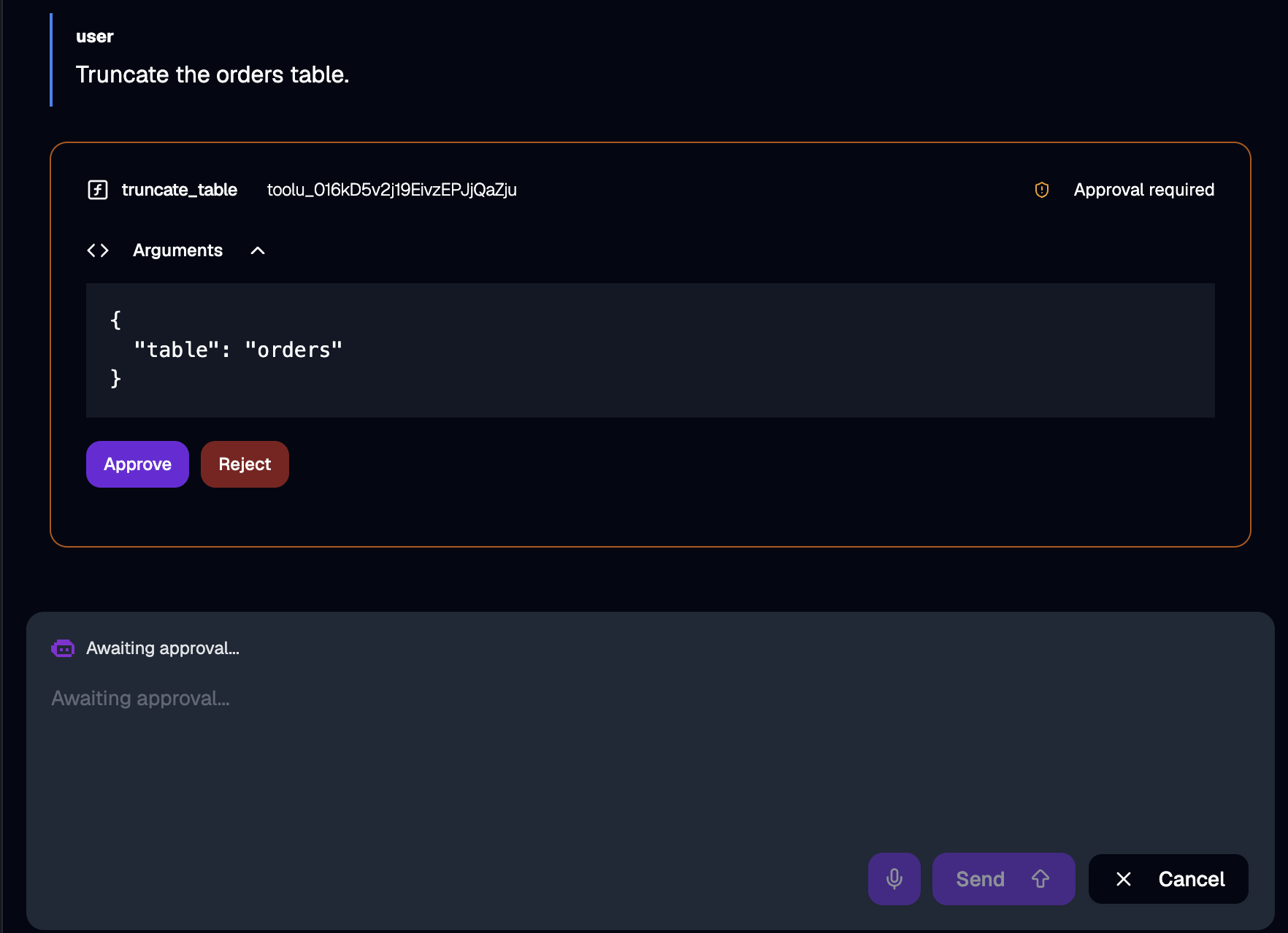Reject the truncate_table tool call
The height and width of the screenshot is (933, 1288).
coord(245,464)
